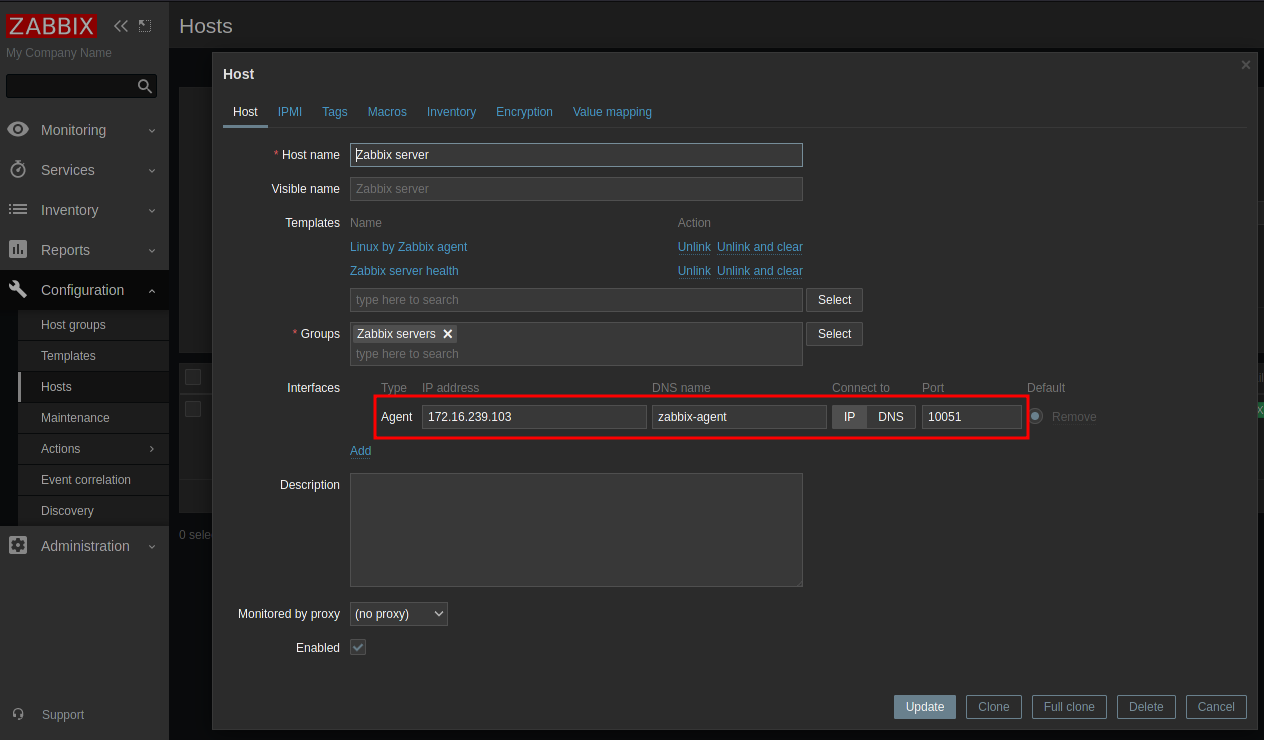Open the Linux by Zabbix agent template
1264x740 pixels.
pyautogui.click(x=408, y=247)
